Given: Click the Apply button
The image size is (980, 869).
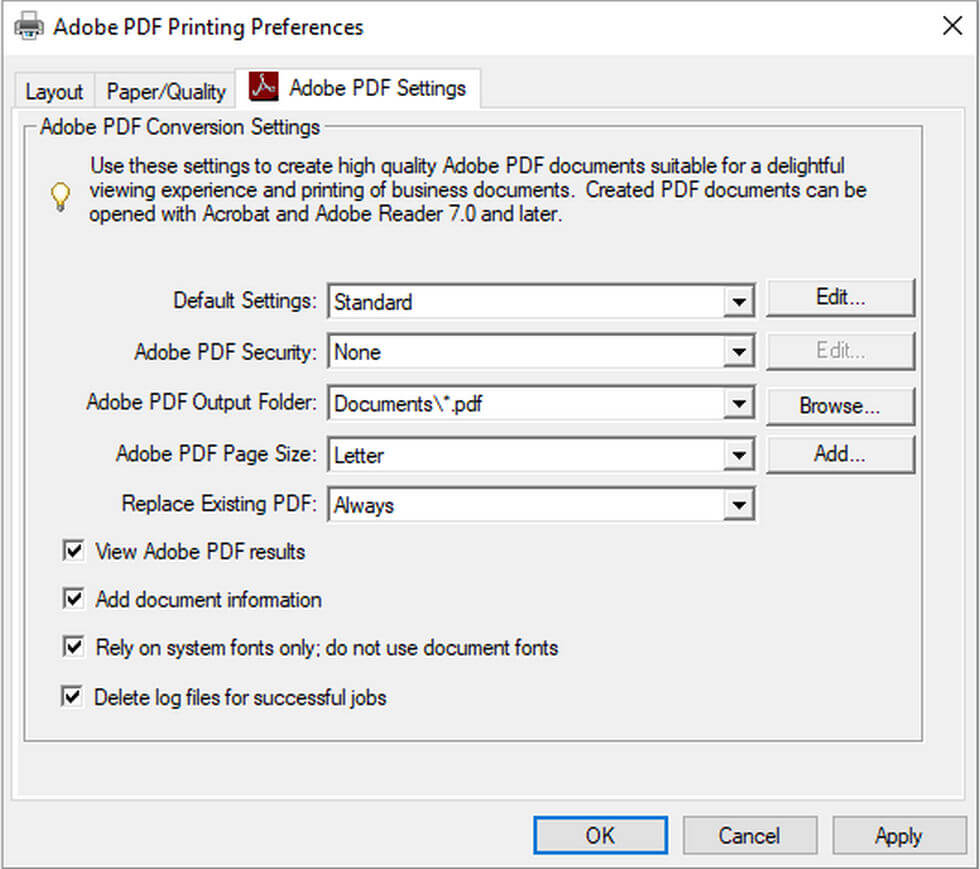Looking at the screenshot, I should (899, 835).
